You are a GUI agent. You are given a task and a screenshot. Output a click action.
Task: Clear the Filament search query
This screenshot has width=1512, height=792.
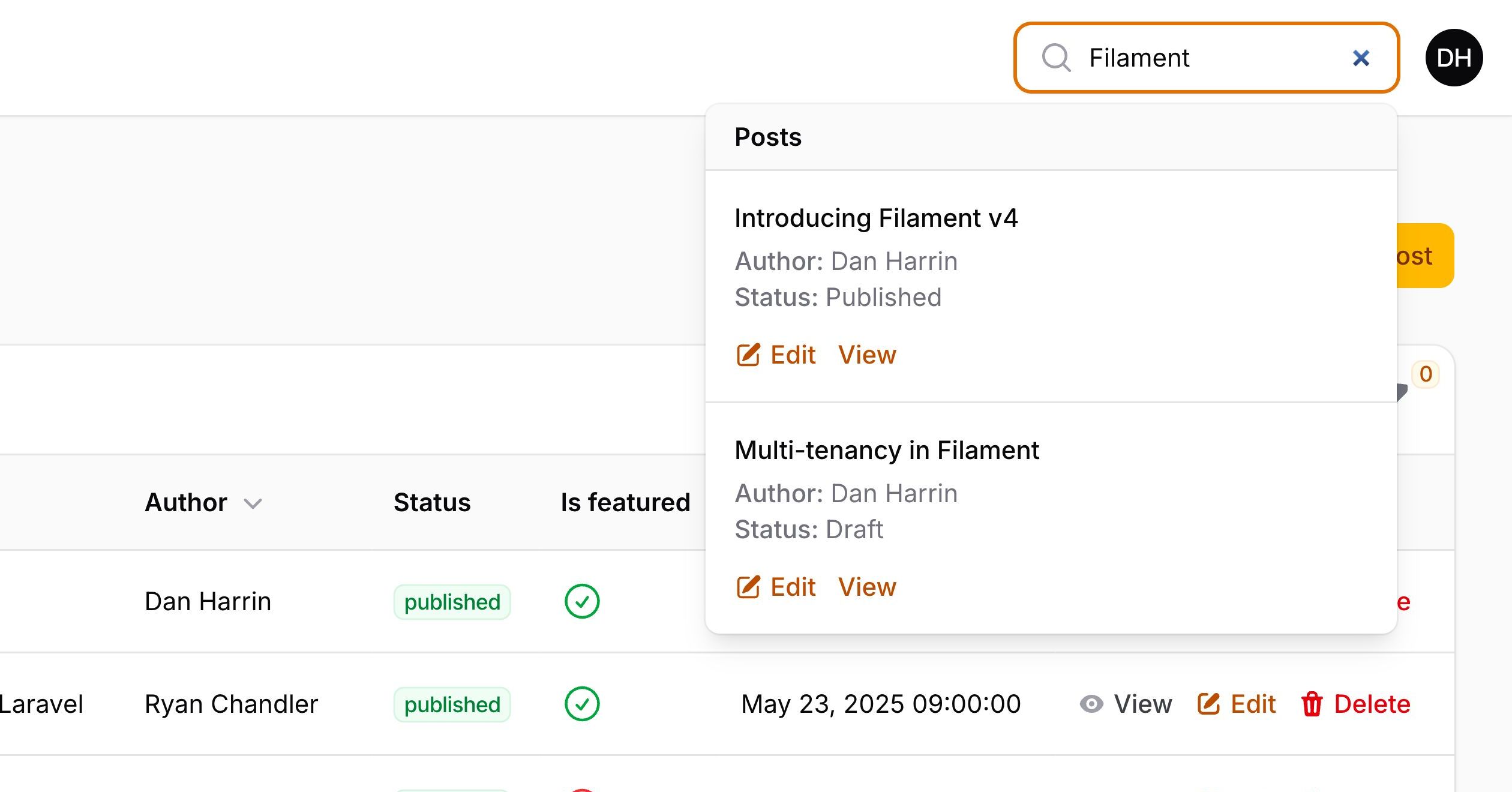coord(1361,58)
